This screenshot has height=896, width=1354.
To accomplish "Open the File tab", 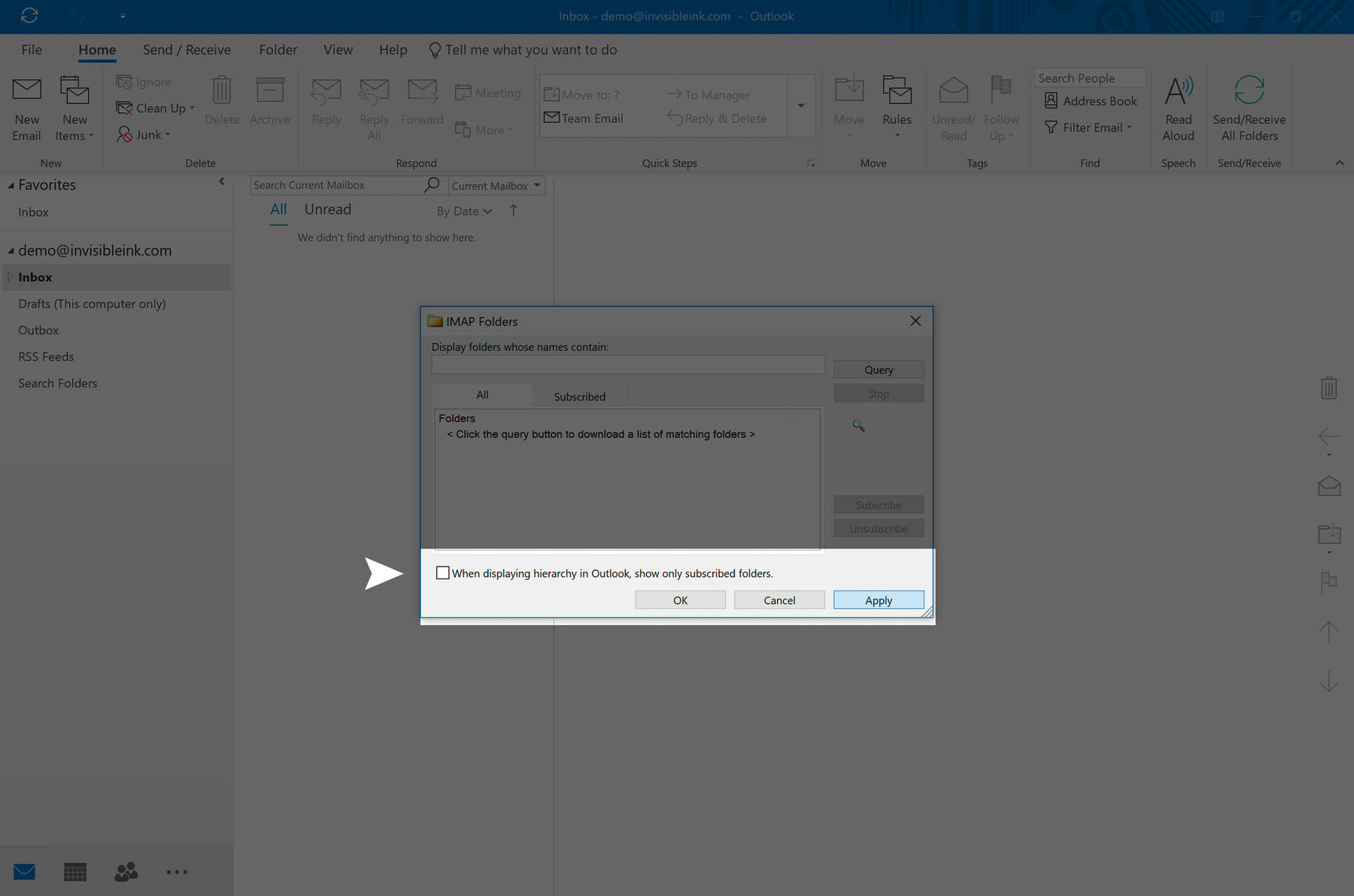I will tap(32, 50).
